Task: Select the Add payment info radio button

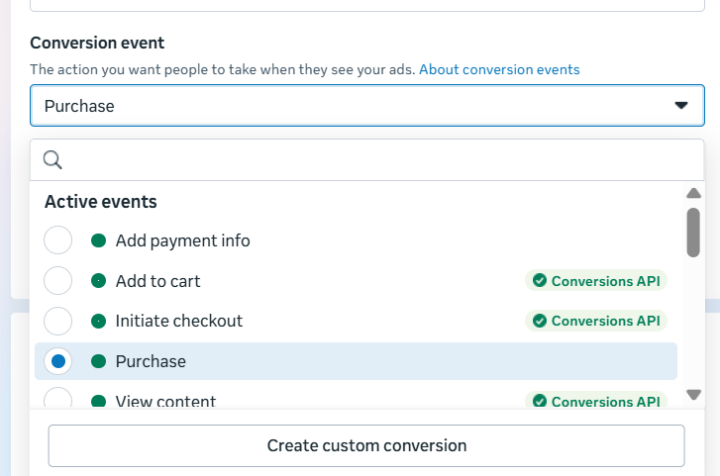Action: tap(58, 240)
